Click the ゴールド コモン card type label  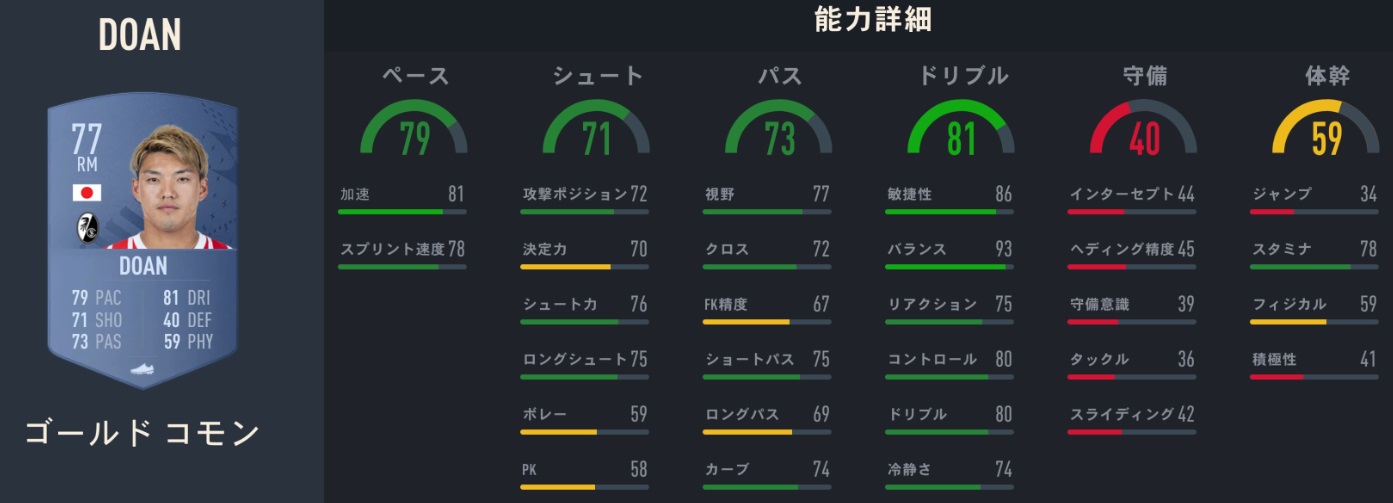[x=141, y=433]
